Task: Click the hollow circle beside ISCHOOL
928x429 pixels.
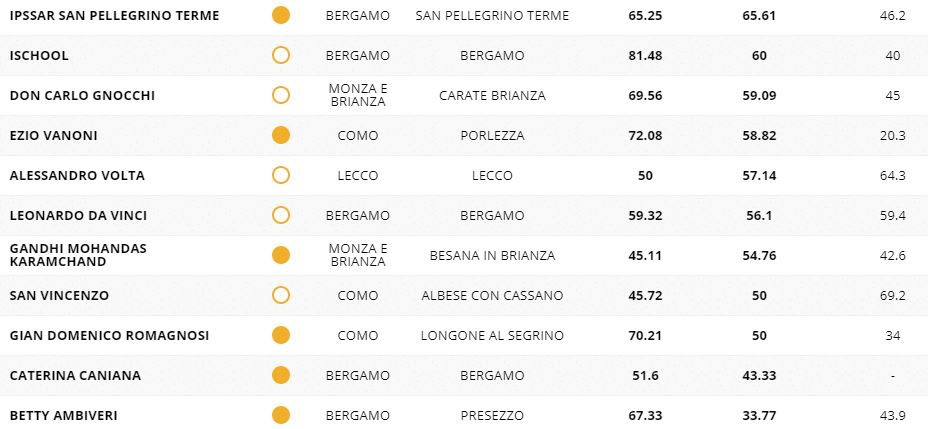Action: pos(281,55)
